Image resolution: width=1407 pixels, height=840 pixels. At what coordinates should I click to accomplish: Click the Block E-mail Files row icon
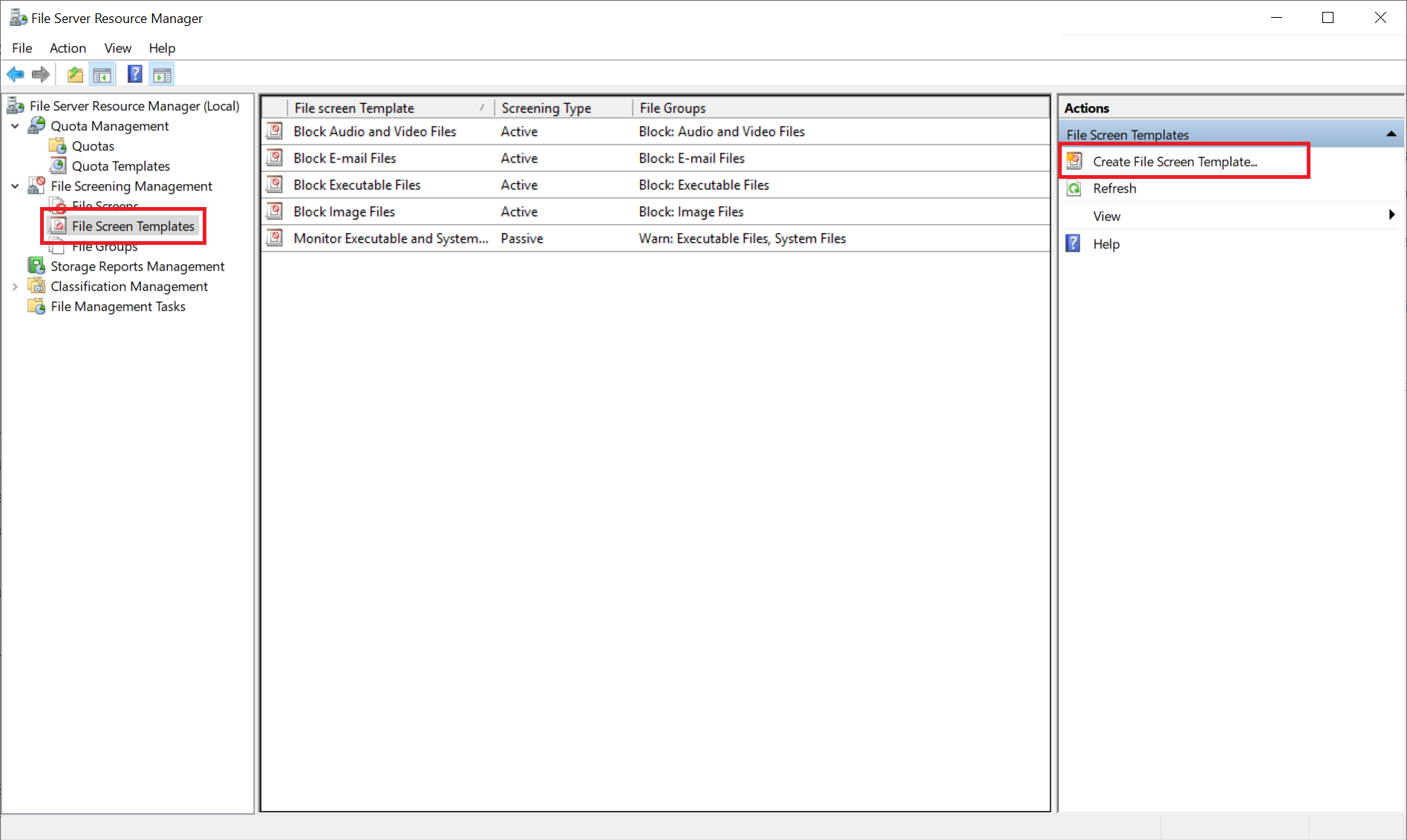[275, 157]
